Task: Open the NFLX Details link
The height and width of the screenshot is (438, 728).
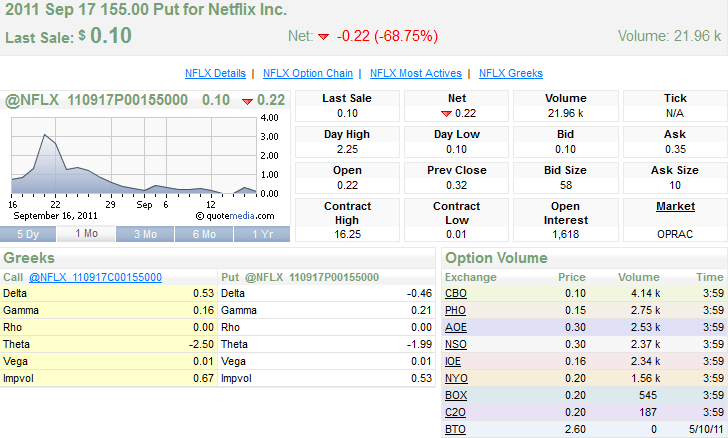Action: pos(215,73)
